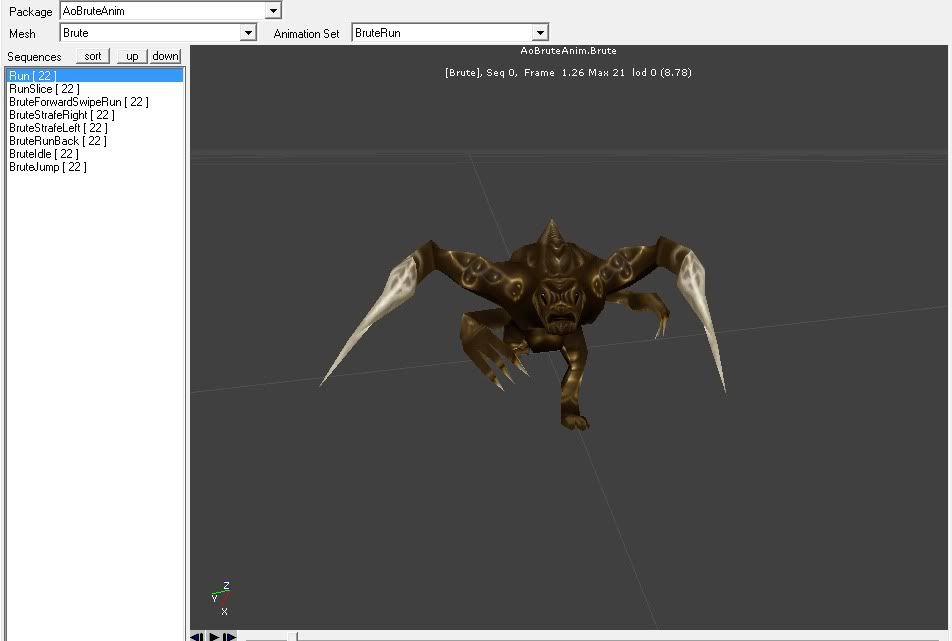Click the next frame playback button

pyautogui.click(x=230, y=636)
